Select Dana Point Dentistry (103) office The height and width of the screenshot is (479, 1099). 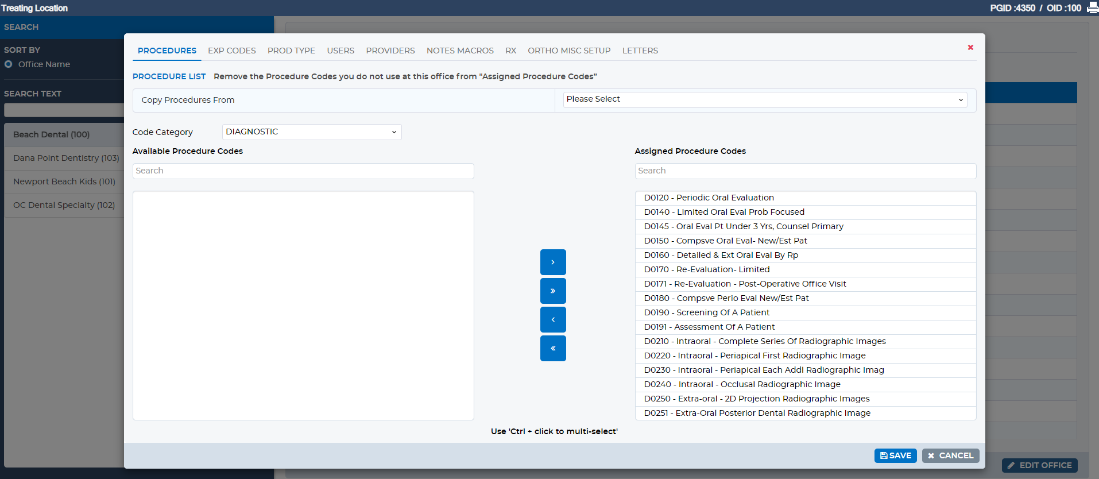(64, 158)
